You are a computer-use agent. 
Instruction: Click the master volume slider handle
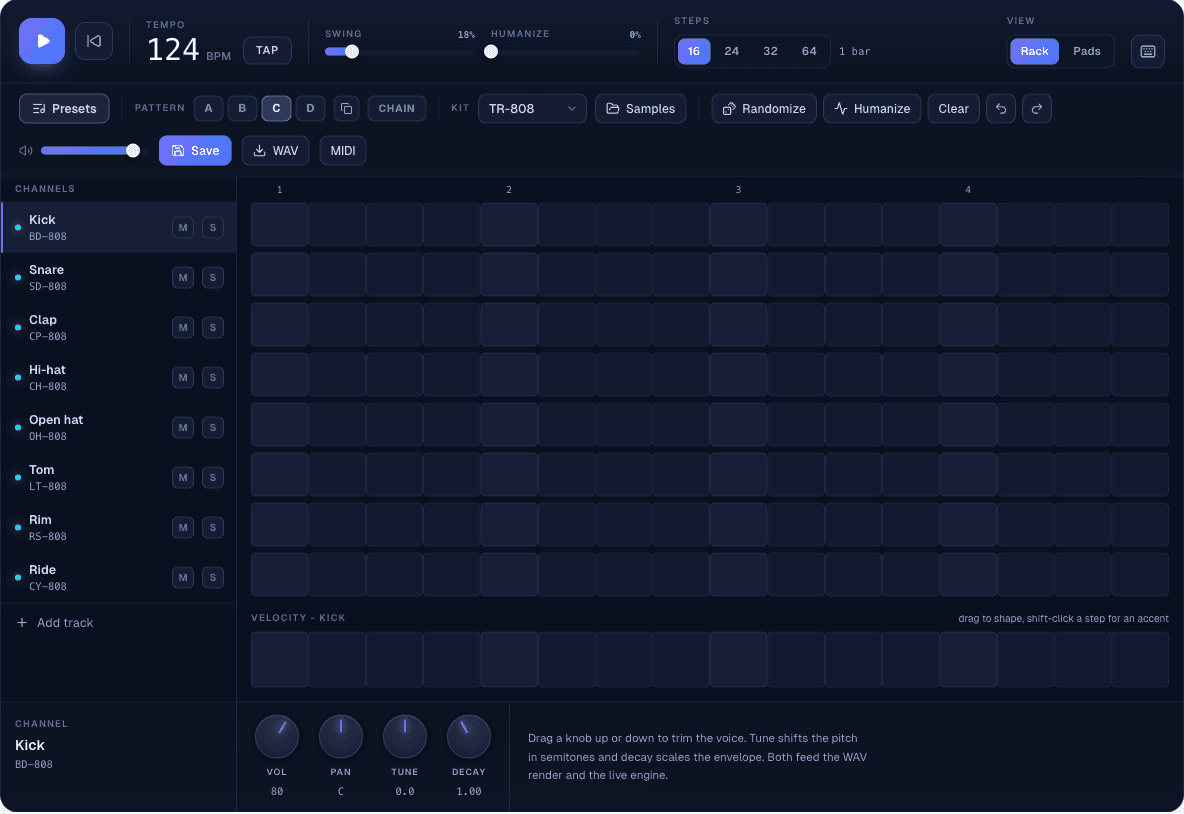tap(133, 150)
